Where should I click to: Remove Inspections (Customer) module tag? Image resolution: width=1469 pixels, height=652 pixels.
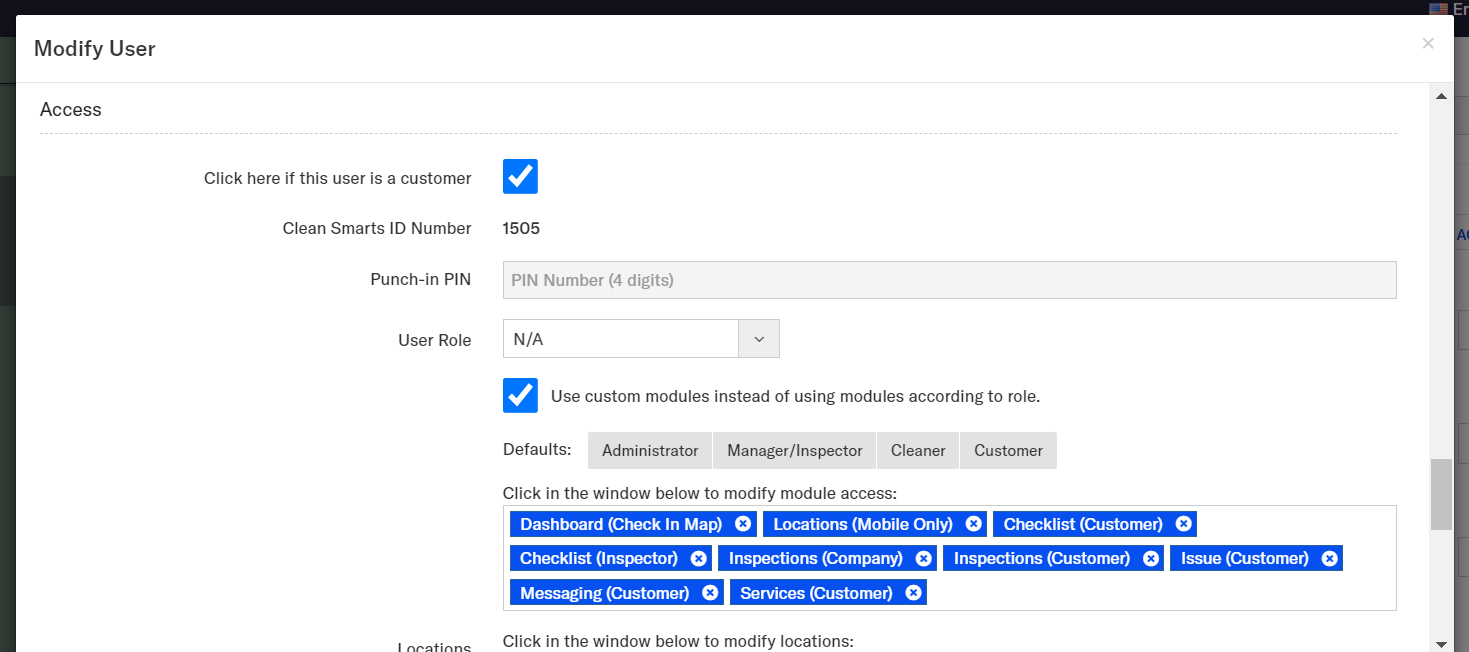click(x=1151, y=559)
